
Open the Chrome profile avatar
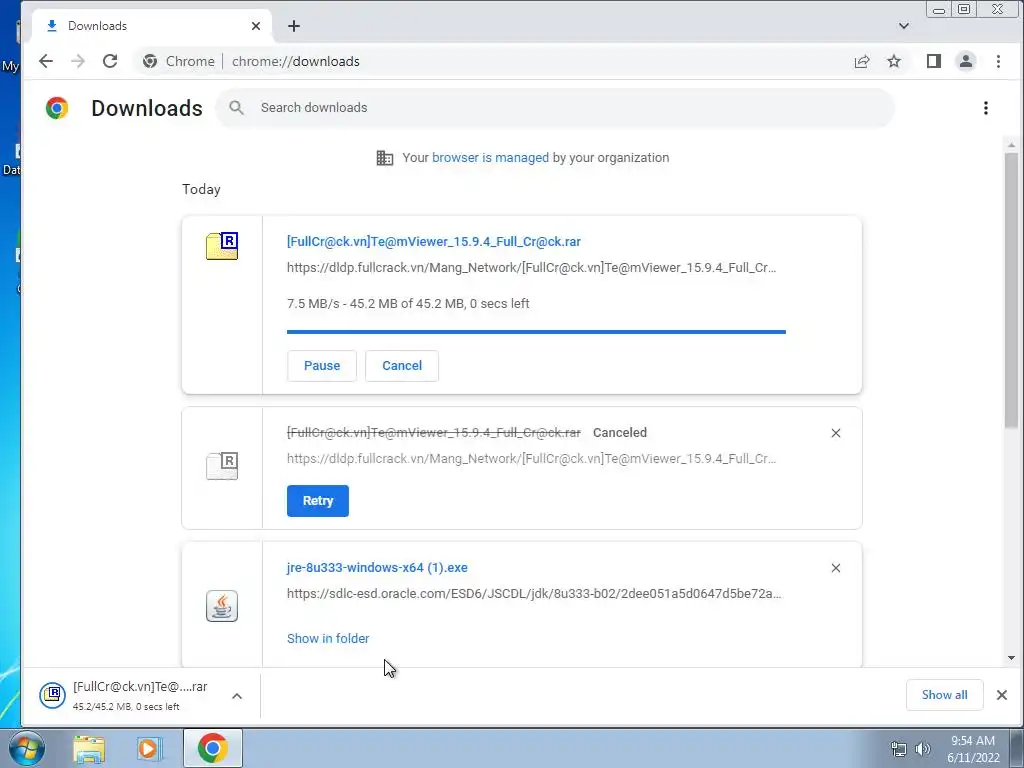tap(965, 61)
